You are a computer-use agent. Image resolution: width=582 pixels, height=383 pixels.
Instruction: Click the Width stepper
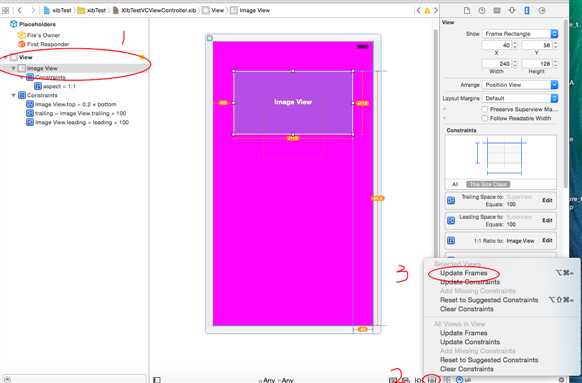pyautogui.click(x=514, y=63)
